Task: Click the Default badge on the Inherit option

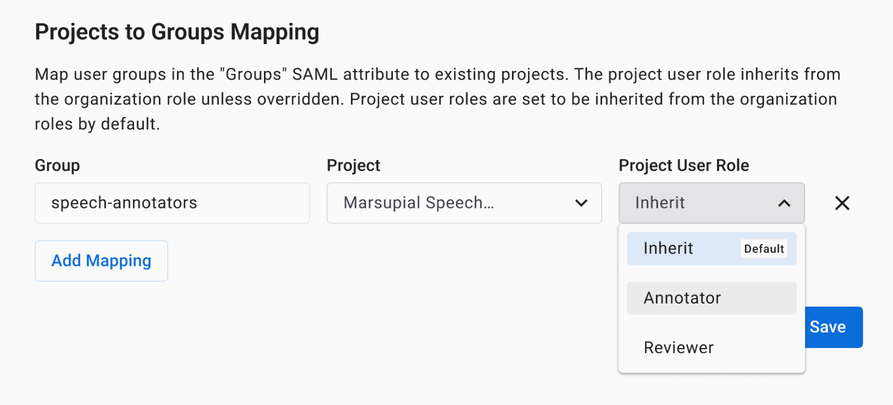Action: coord(764,249)
